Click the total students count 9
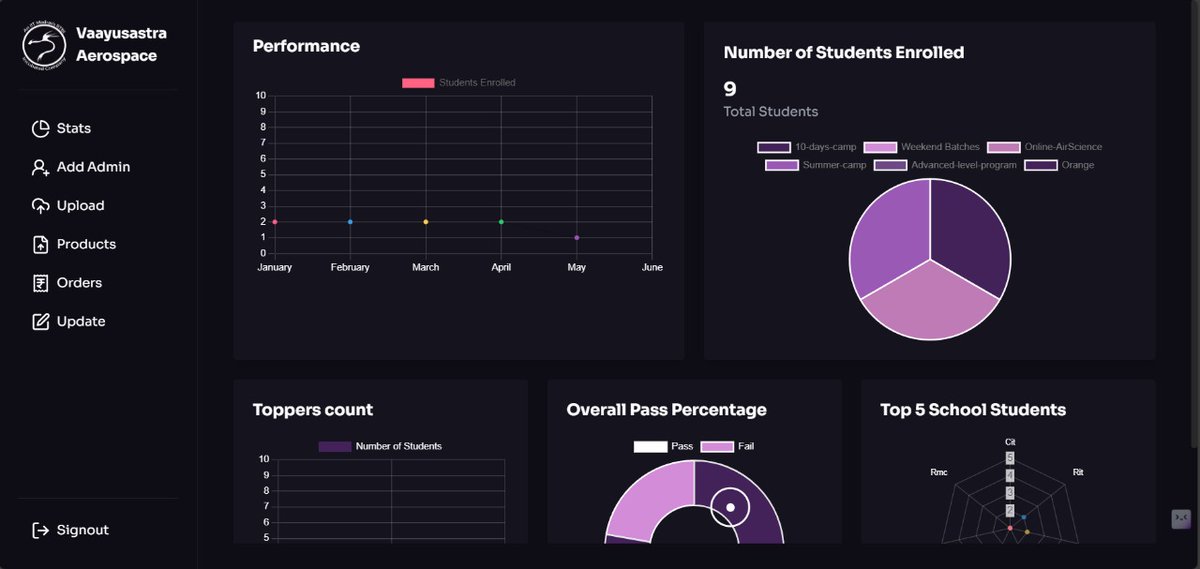Image resolution: width=1200 pixels, height=569 pixels. pyautogui.click(x=730, y=89)
